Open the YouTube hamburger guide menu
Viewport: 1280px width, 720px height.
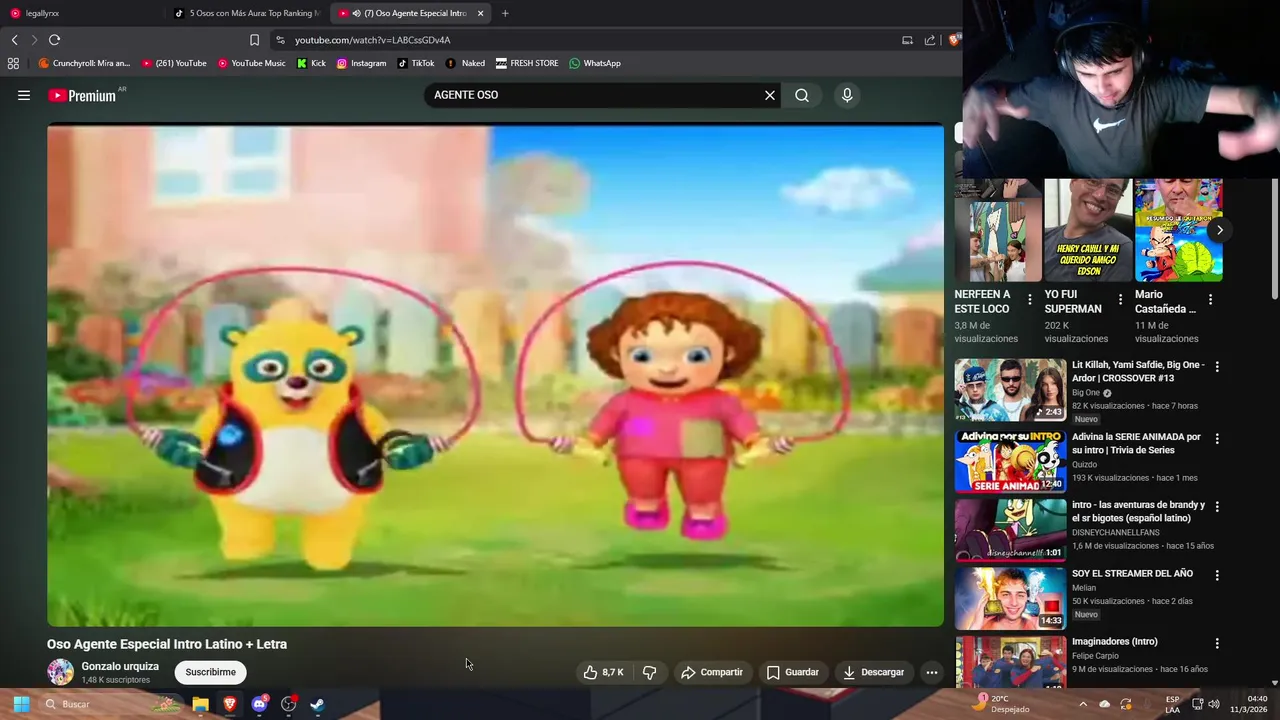tap(24, 95)
